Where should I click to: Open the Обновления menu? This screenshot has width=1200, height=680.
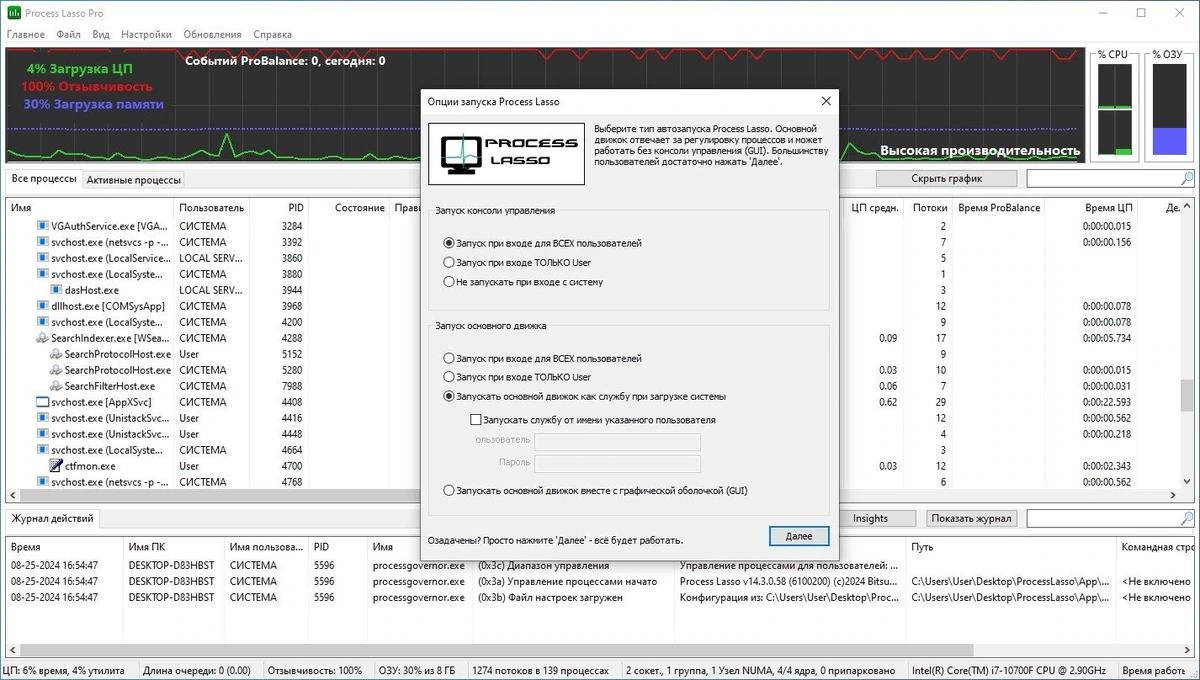click(212, 34)
